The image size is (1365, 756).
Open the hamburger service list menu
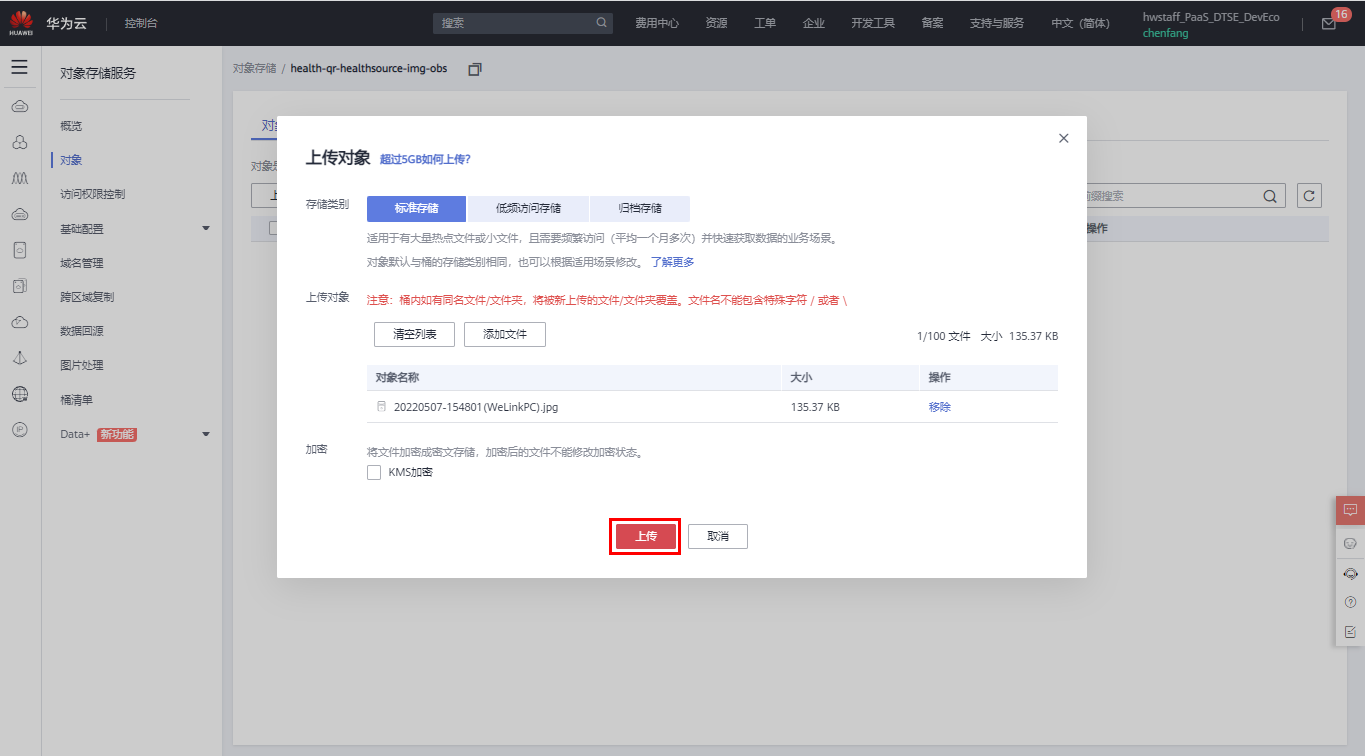click(19, 67)
